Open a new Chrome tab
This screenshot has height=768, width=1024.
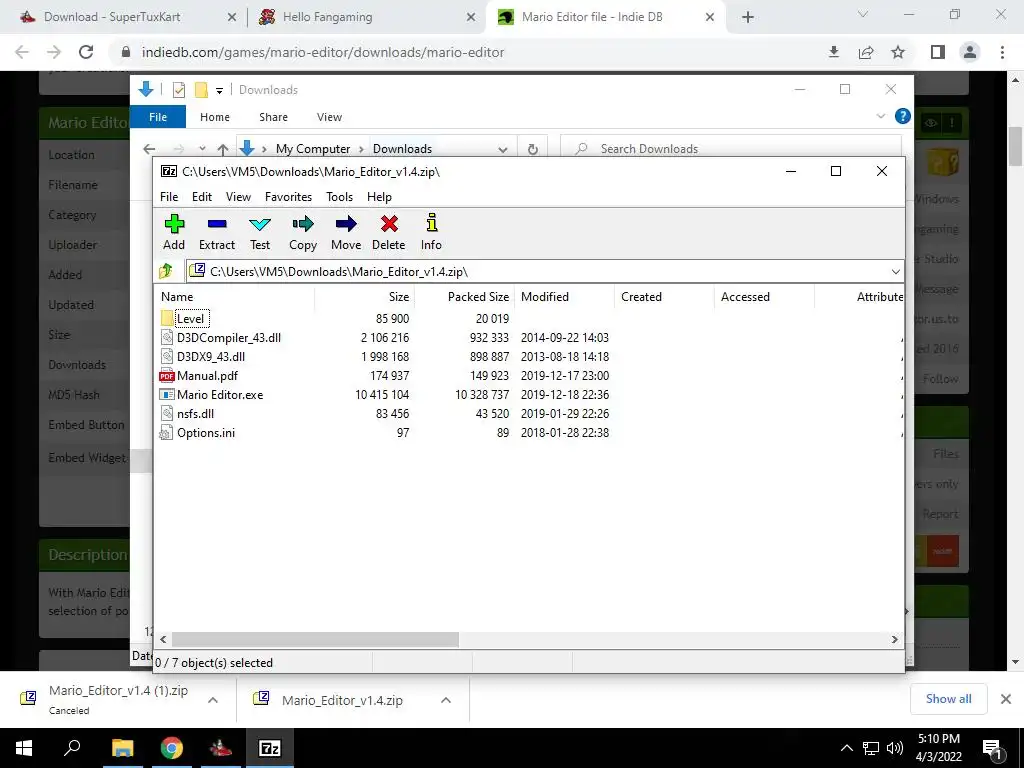(x=748, y=17)
